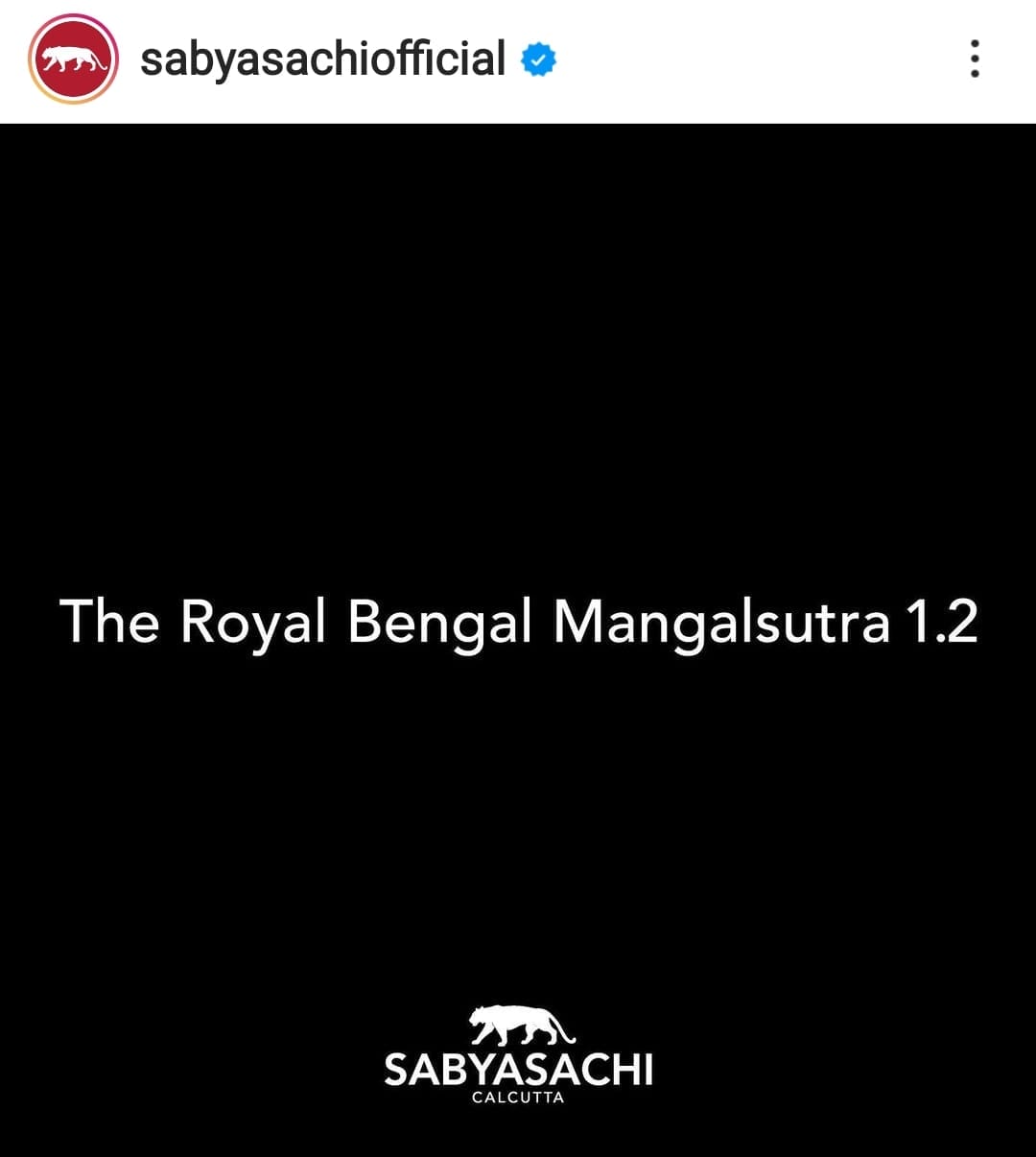
Task: Click the word The starting the title
Action: pos(108,621)
